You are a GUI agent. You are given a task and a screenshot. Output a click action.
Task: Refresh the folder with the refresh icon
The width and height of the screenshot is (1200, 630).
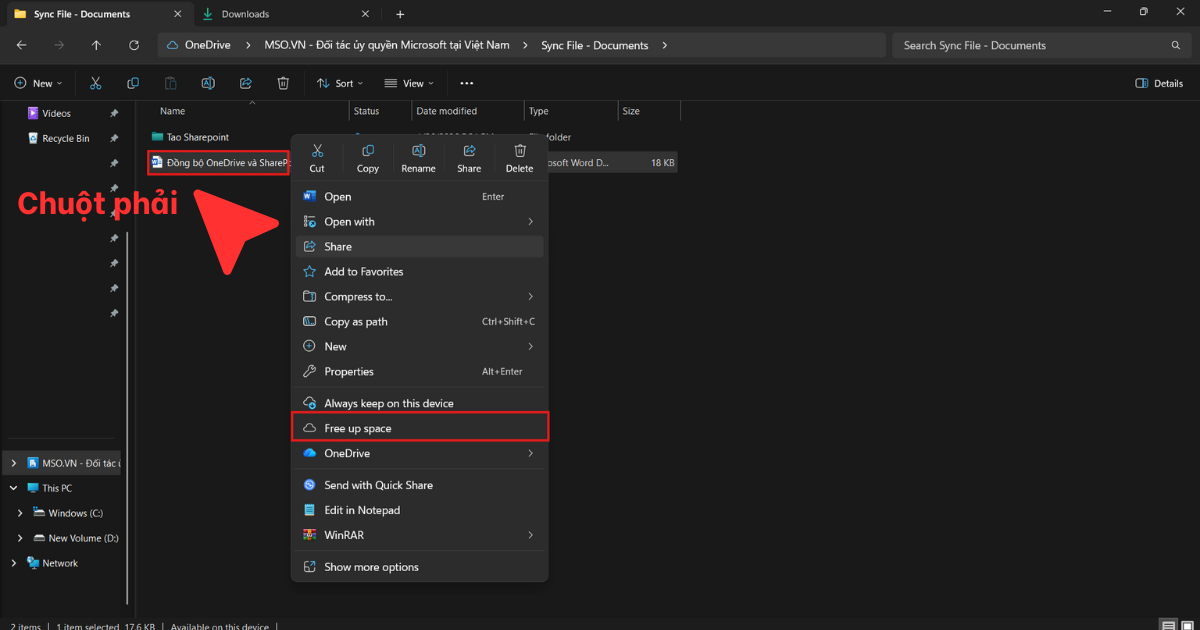133,45
